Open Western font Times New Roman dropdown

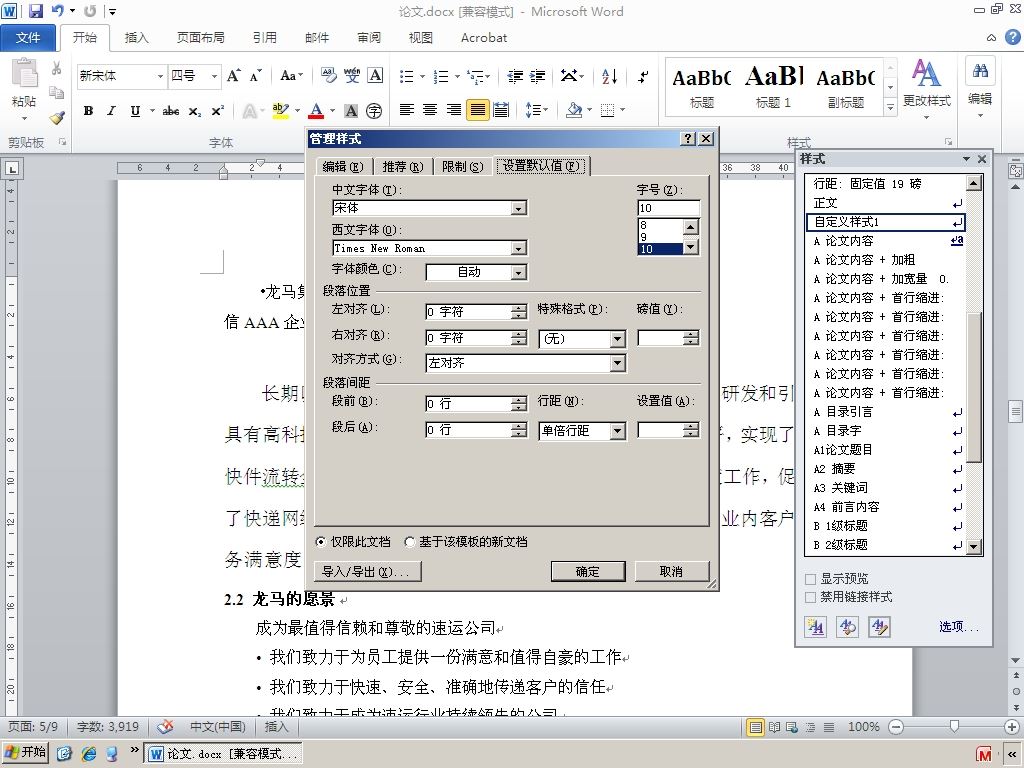coord(519,249)
